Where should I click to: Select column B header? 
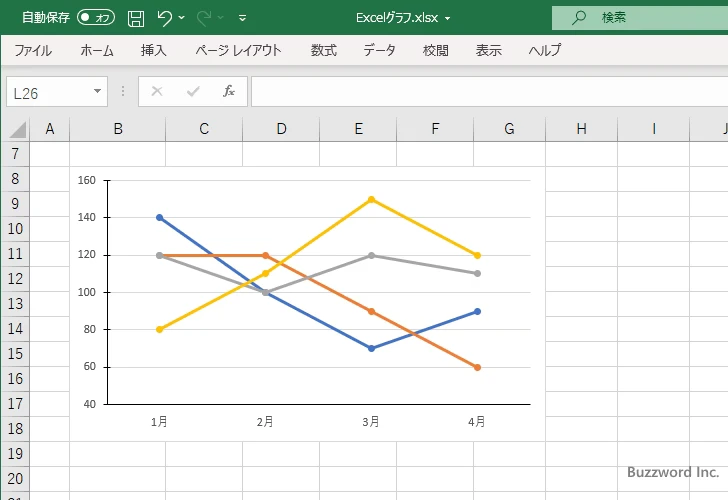point(118,129)
